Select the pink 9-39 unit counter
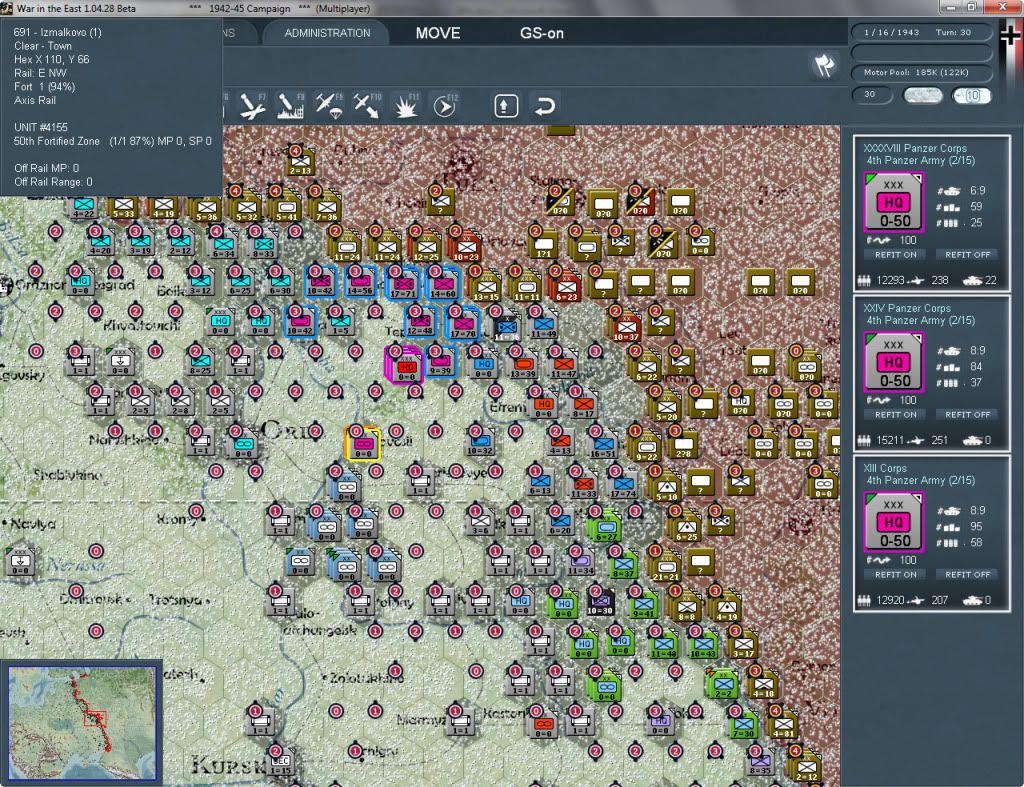Viewport: 1024px width, 787px height. click(x=441, y=362)
